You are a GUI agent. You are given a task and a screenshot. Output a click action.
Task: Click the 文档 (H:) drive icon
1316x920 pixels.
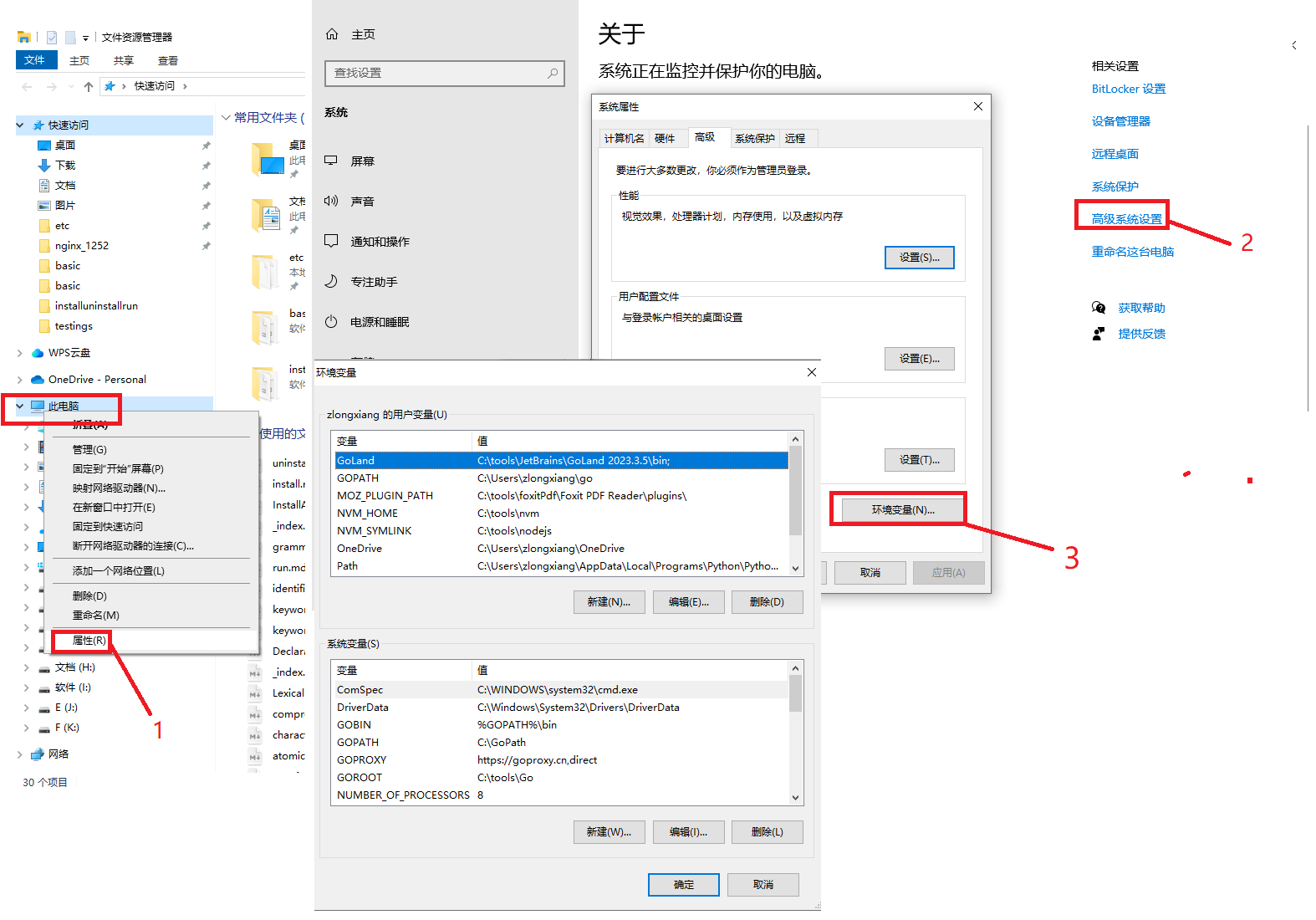[44, 668]
